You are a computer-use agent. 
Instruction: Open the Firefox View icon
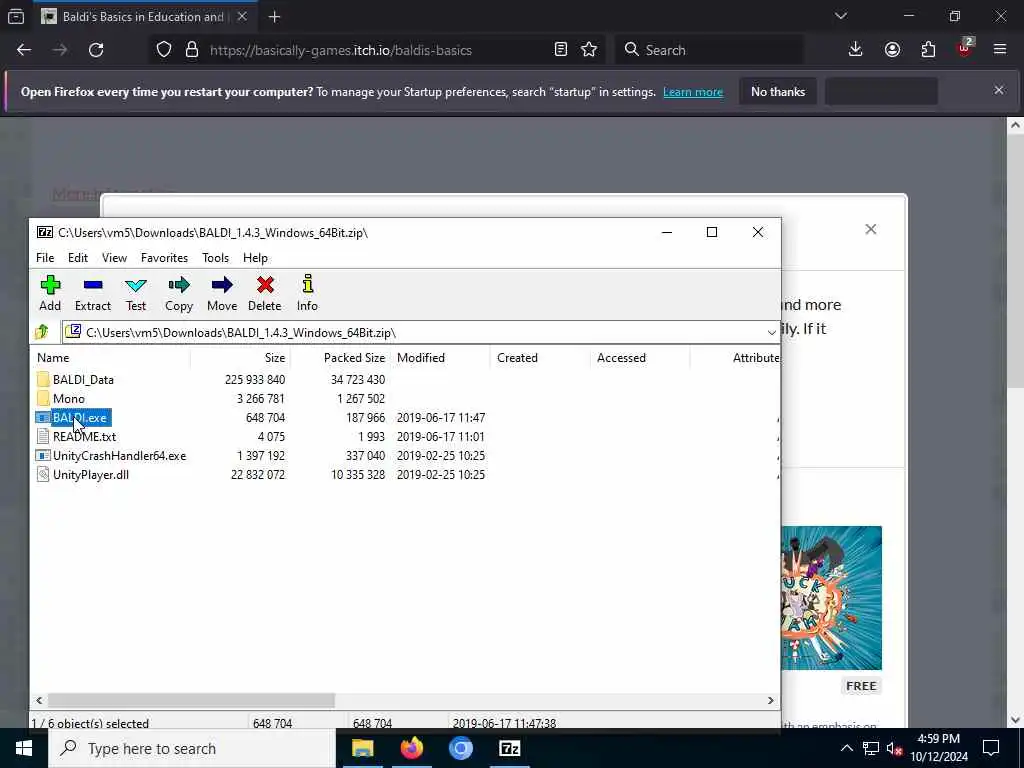click(16, 17)
